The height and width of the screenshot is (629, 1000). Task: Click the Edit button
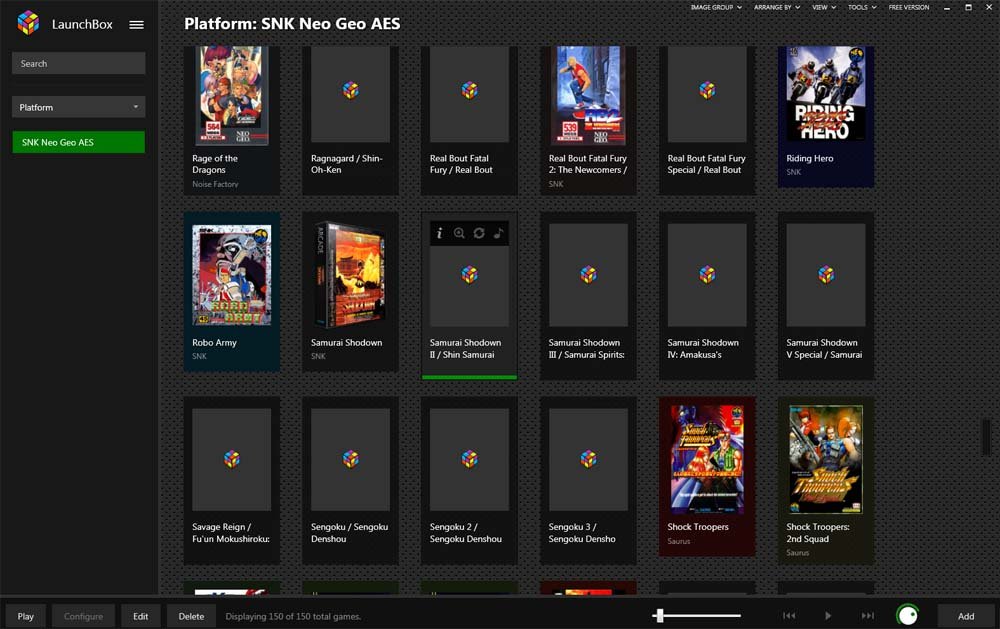click(x=140, y=616)
